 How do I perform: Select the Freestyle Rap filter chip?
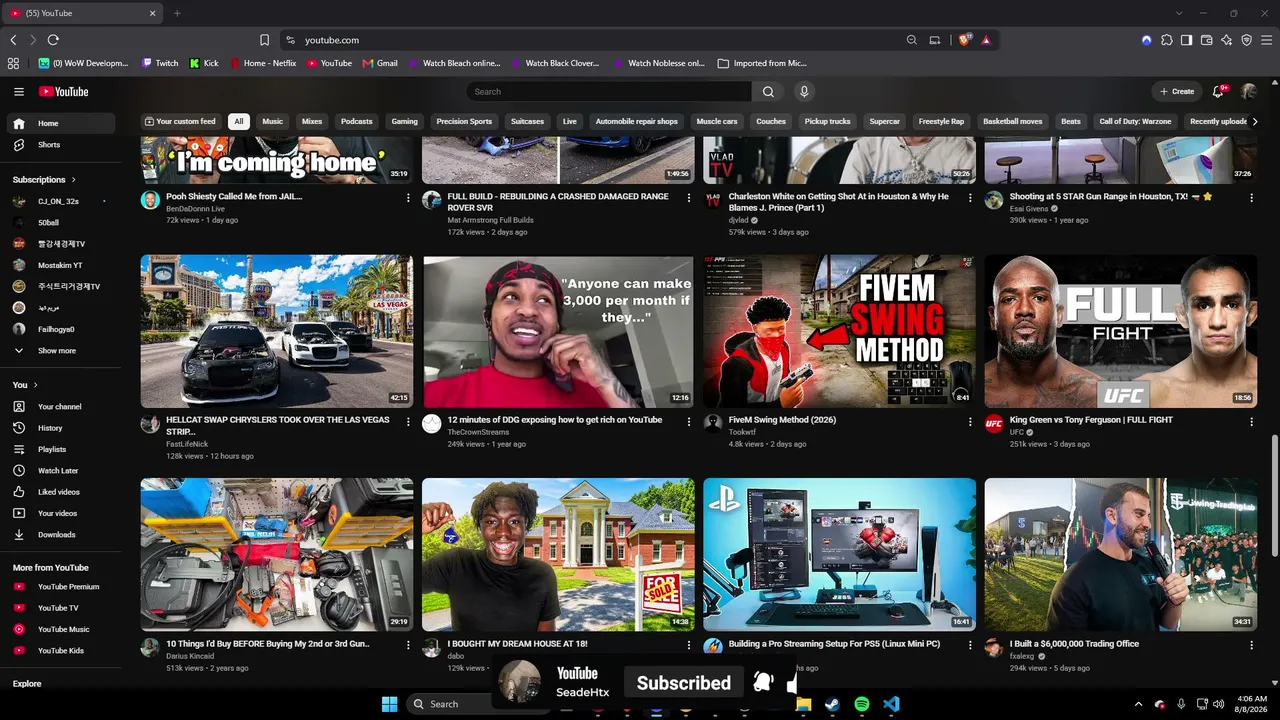[x=942, y=122]
